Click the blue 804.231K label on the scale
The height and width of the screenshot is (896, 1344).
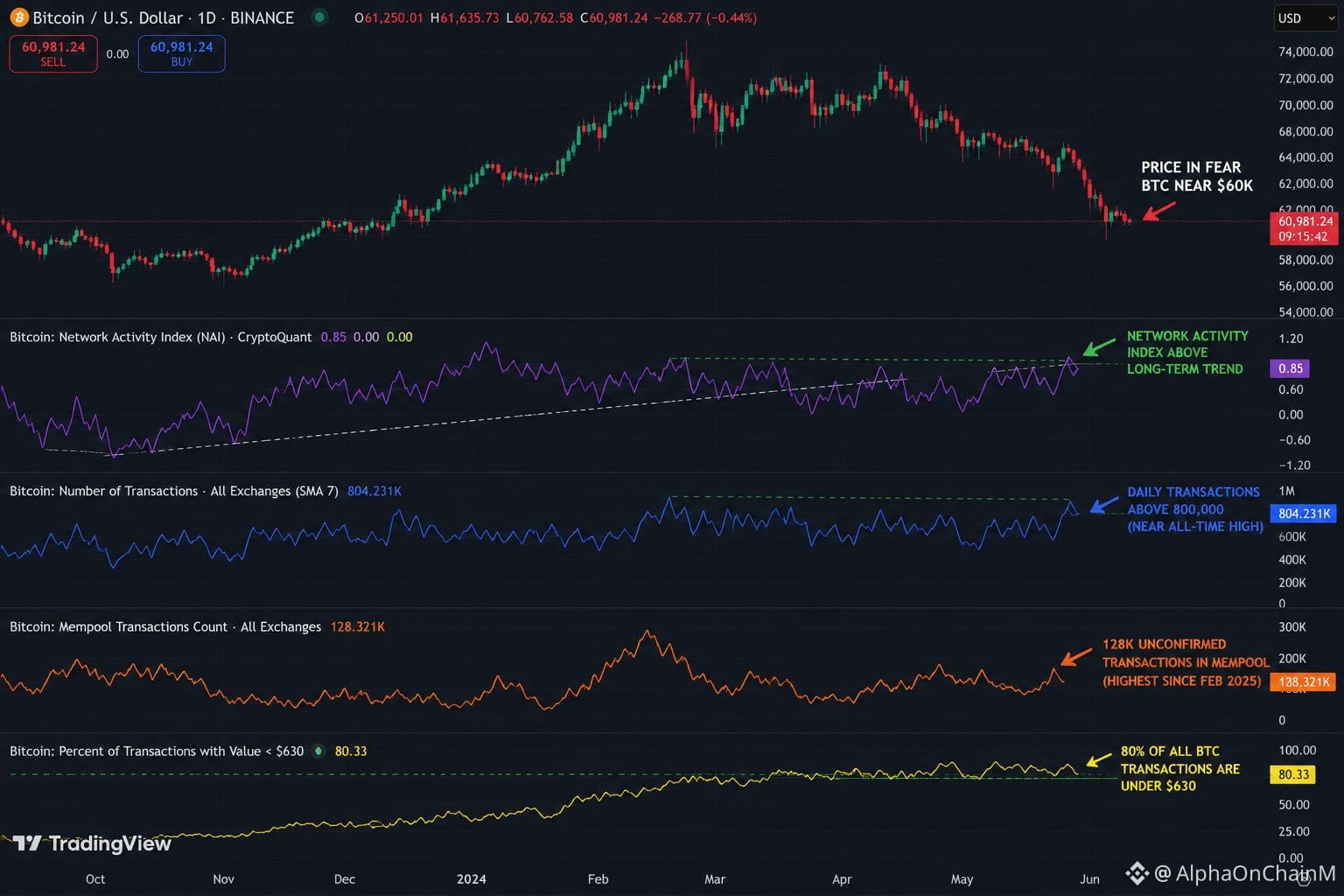click(1304, 514)
